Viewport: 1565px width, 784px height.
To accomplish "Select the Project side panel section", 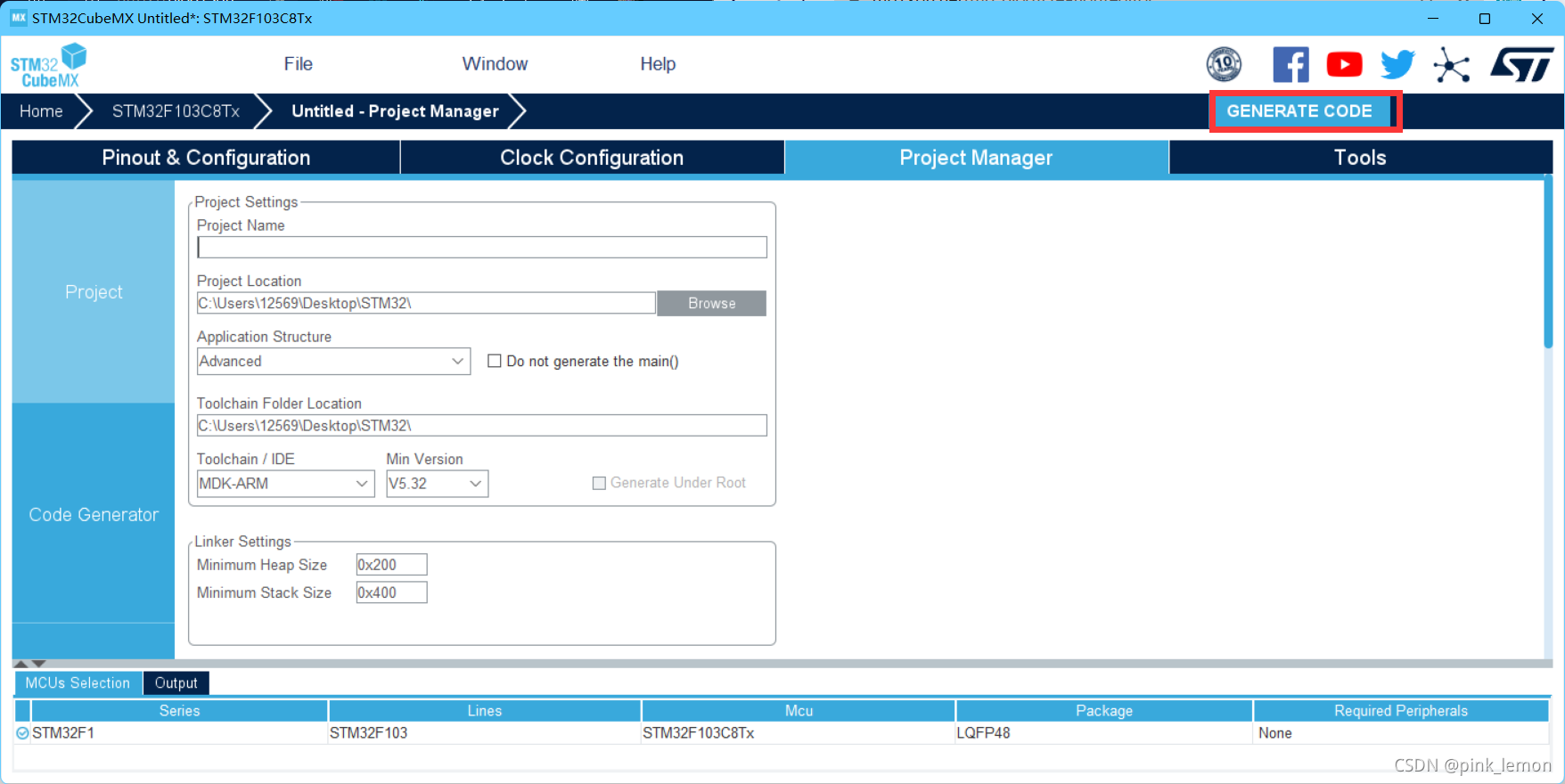I will (x=94, y=292).
